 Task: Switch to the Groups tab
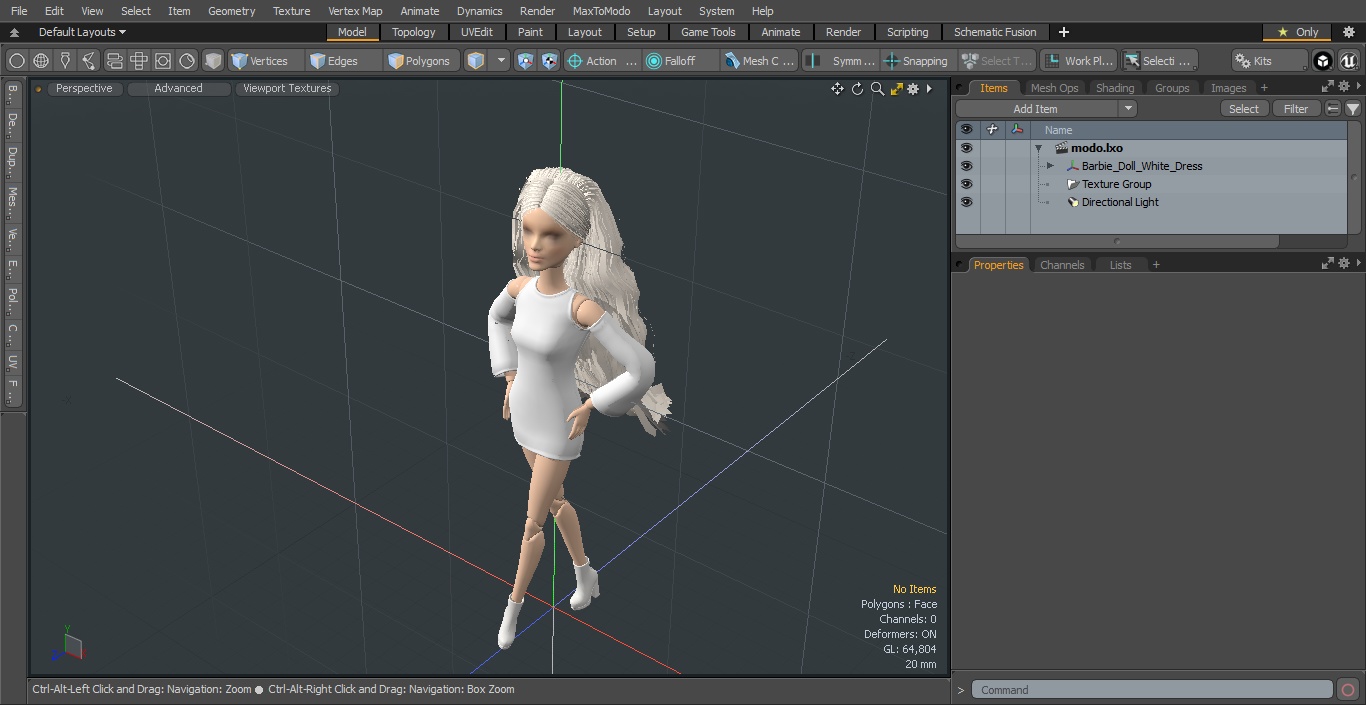(1172, 88)
